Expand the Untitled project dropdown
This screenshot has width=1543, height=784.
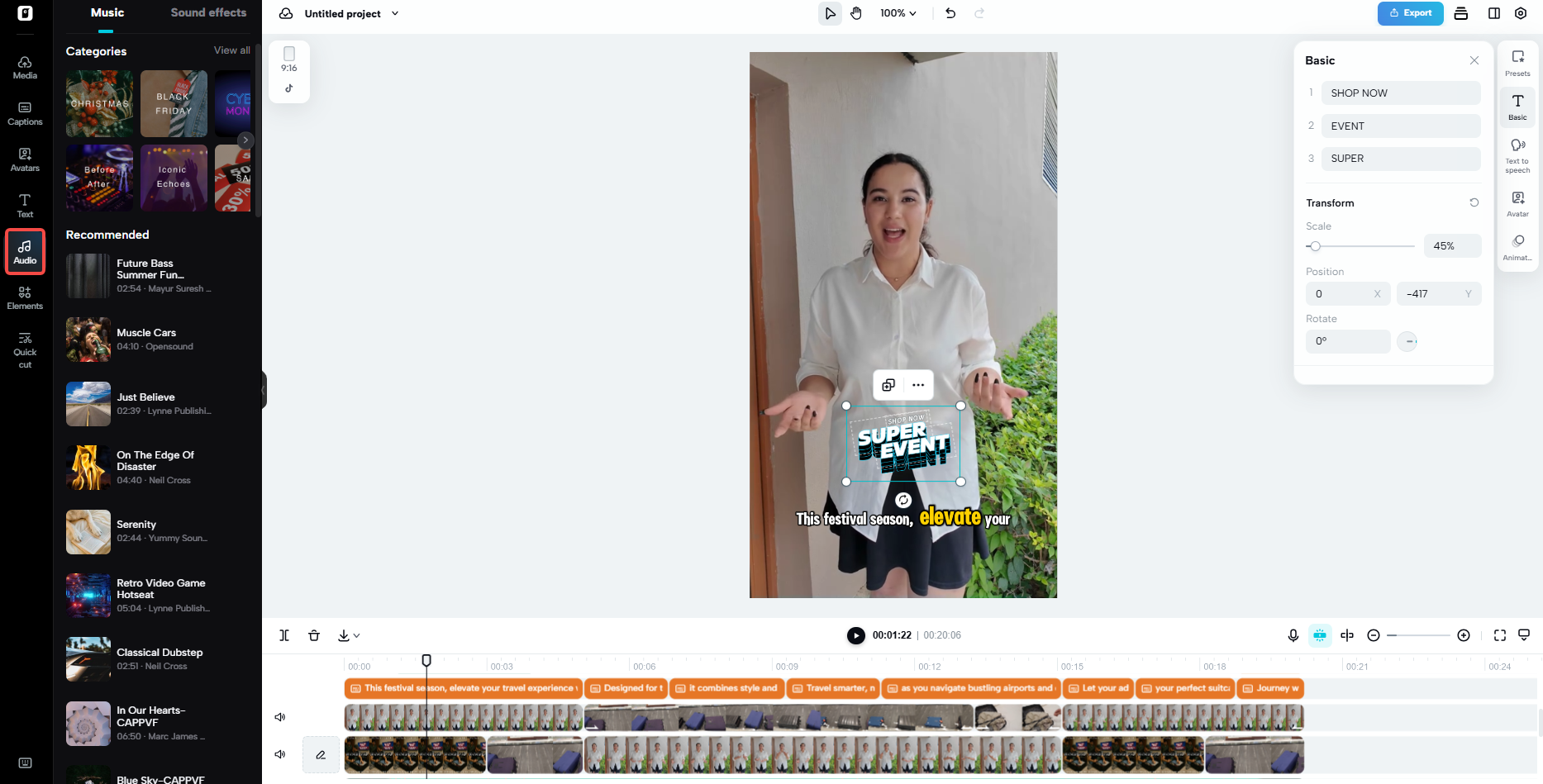395,13
